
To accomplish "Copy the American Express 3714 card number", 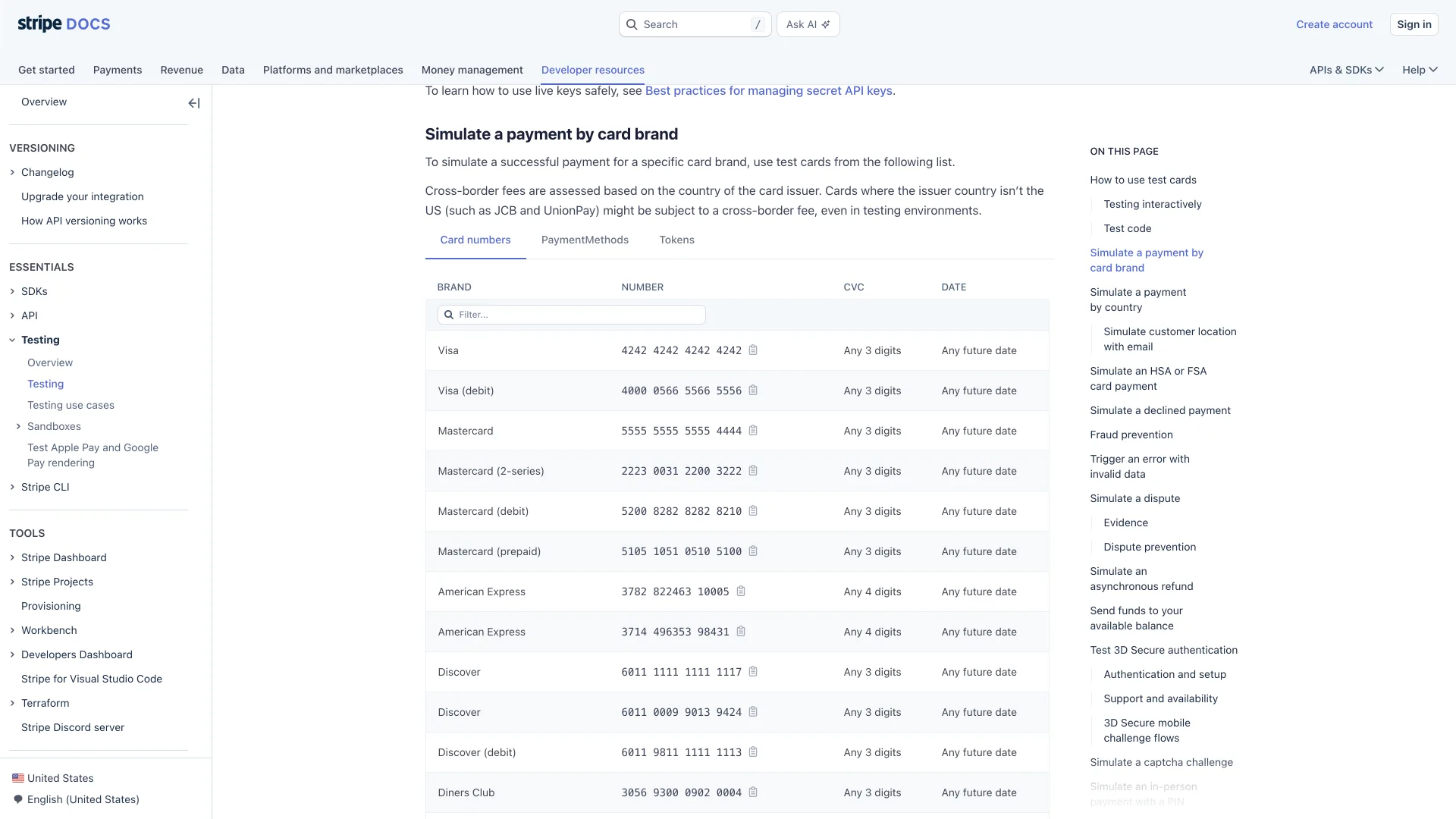I will pyautogui.click(x=741, y=632).
